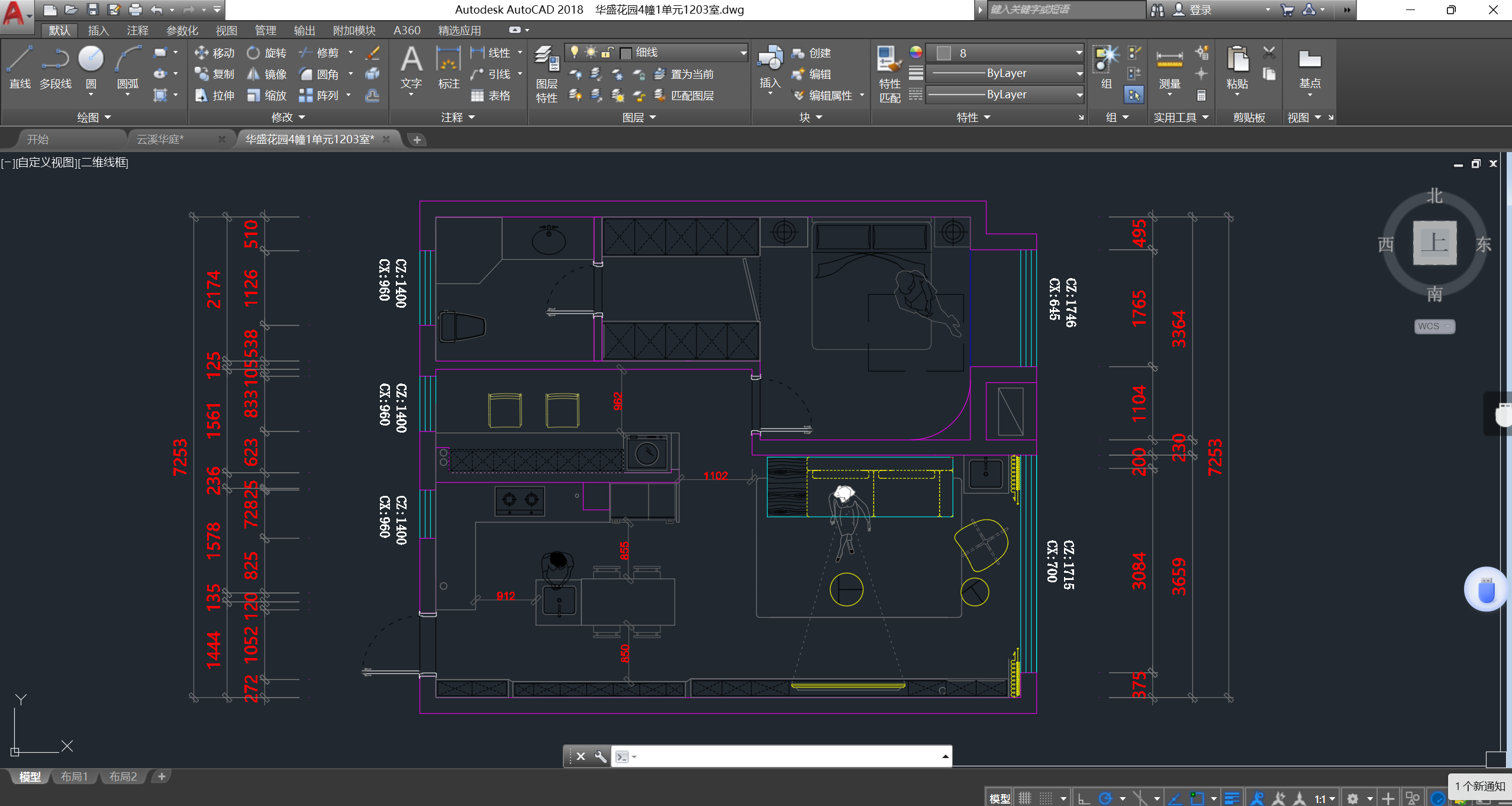Click the Mirror (镜像) tool

[x=266, y=74]
